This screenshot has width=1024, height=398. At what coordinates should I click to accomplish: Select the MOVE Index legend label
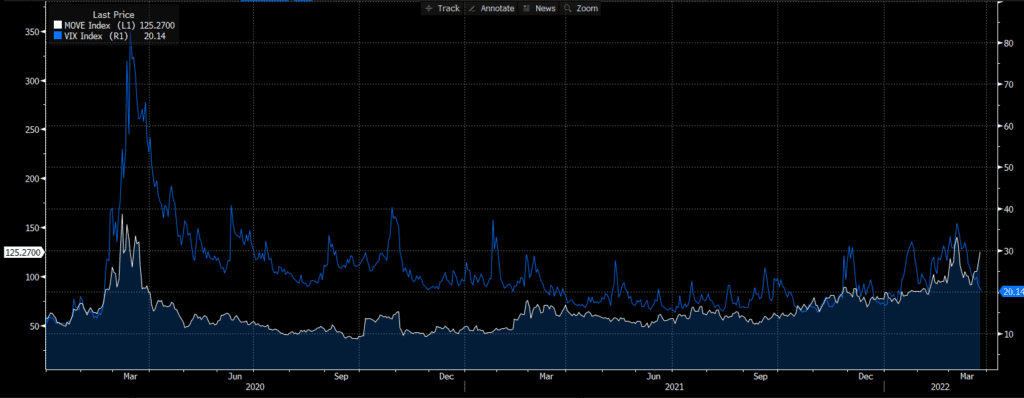[91, 25]
